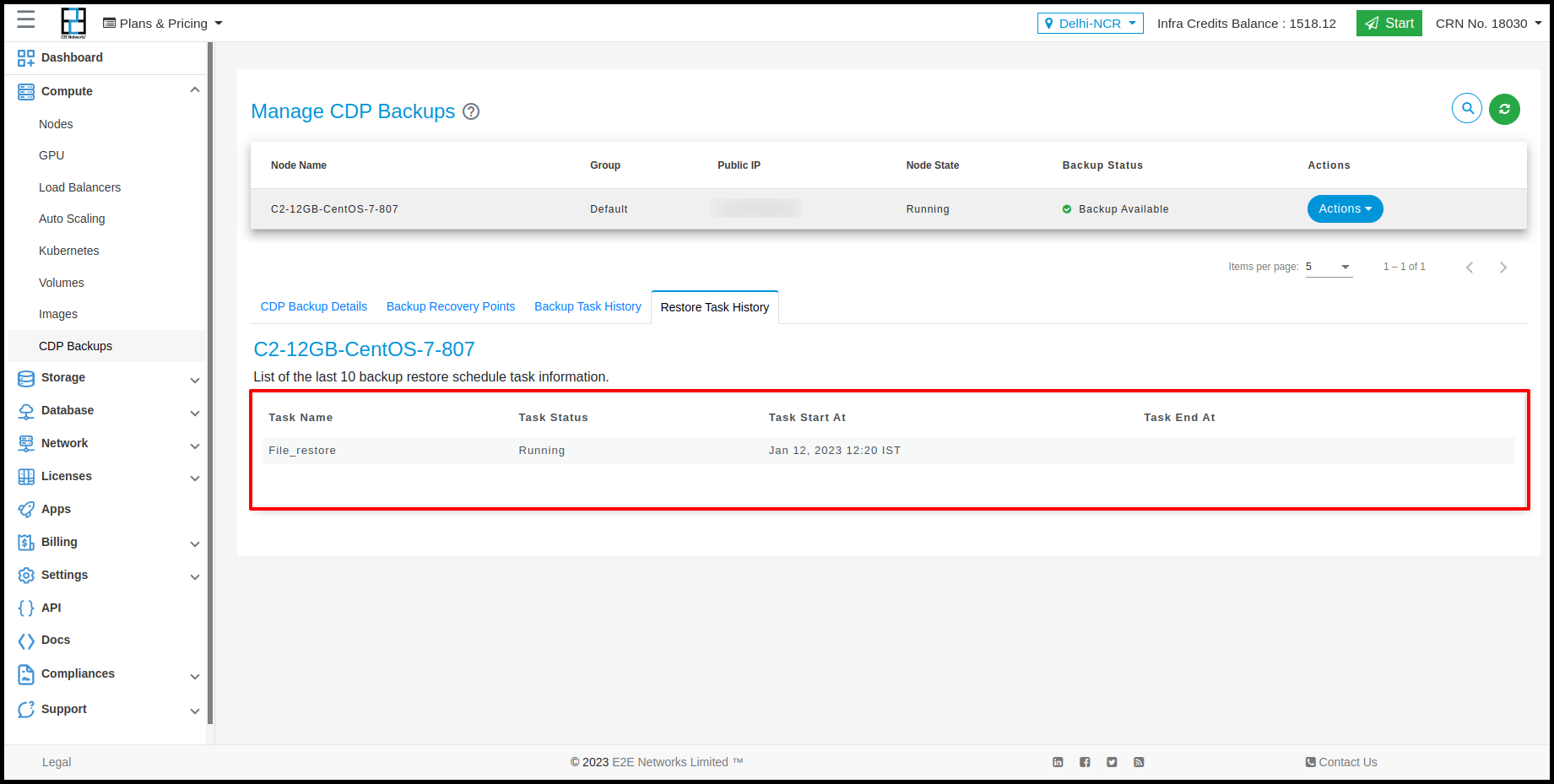Open GPU in sidebar
Screen dimensions: 1554x784
coord(51,155)
